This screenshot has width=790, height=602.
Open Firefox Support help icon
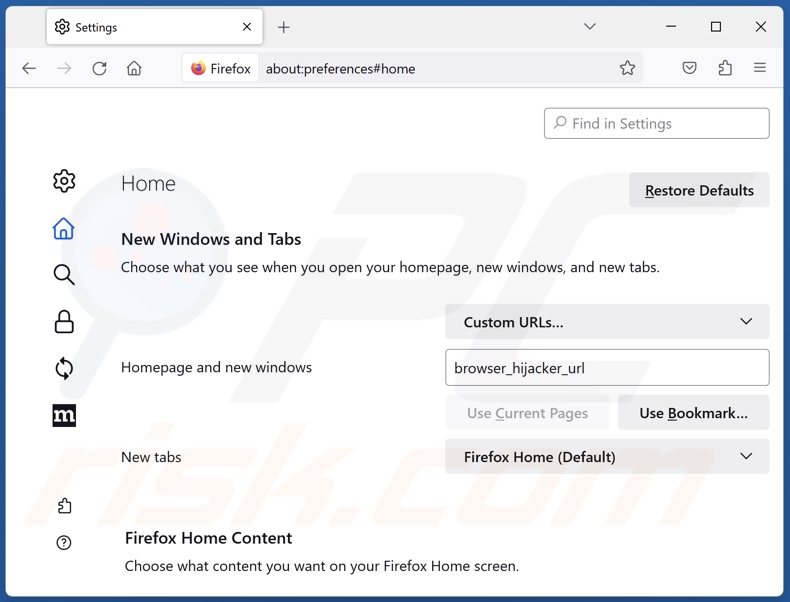tap(64, 543)
